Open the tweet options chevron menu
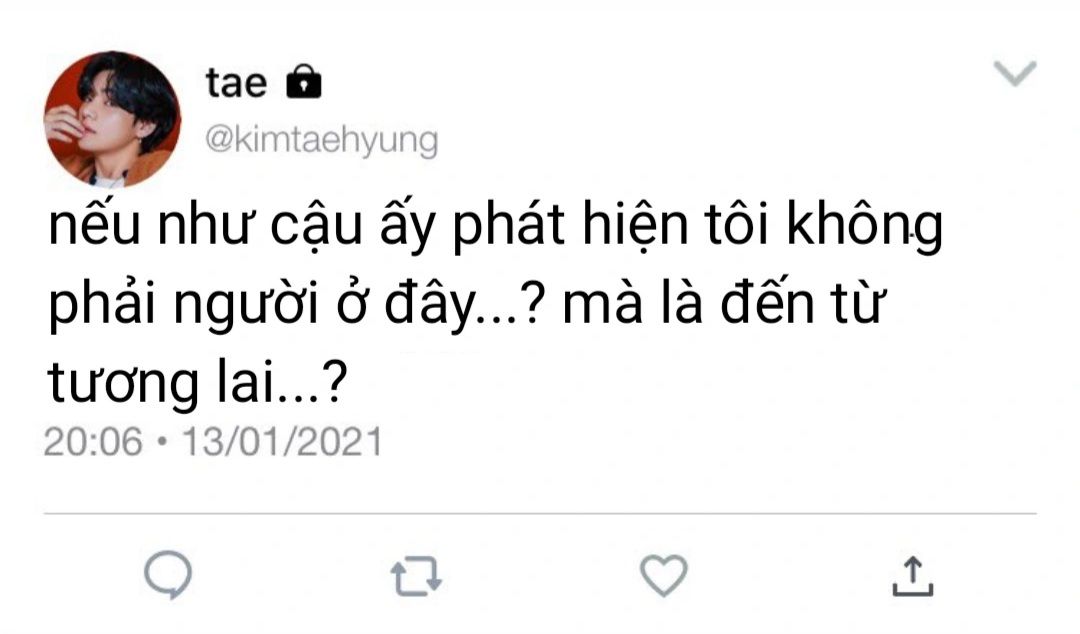 1015,73
